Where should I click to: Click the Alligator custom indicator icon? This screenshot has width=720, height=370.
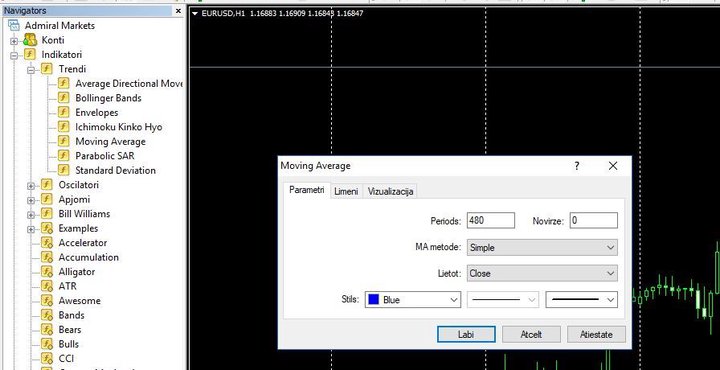click(x=47, y=272)
